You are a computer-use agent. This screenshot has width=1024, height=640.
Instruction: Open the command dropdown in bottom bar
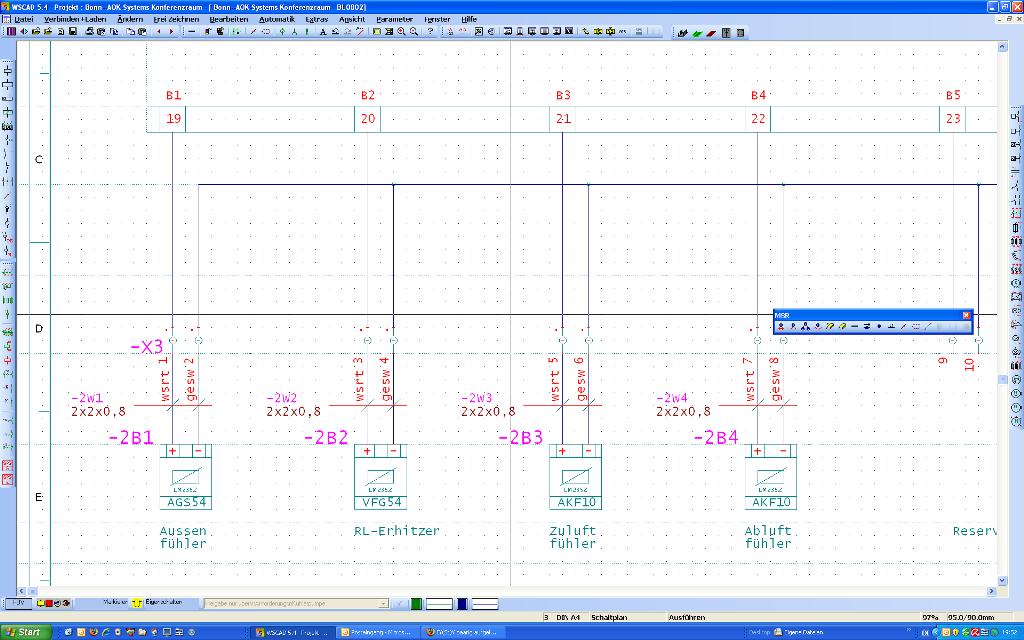(383, 604)
